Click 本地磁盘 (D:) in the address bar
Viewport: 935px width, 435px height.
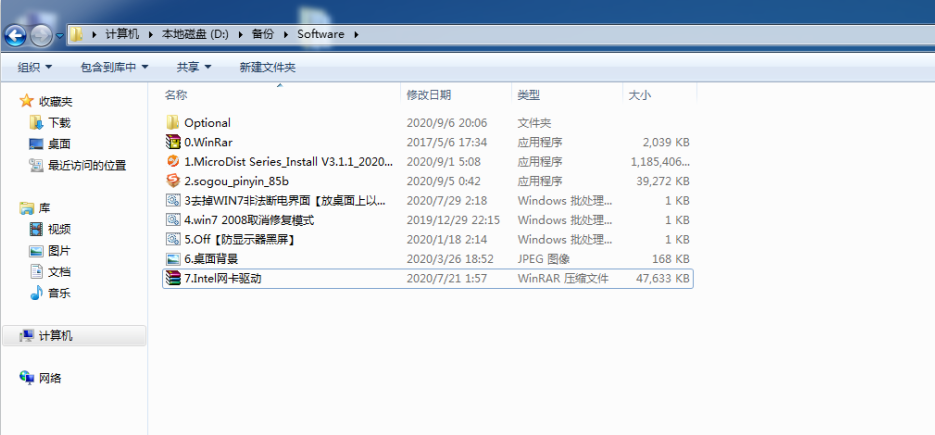point(195,34)
